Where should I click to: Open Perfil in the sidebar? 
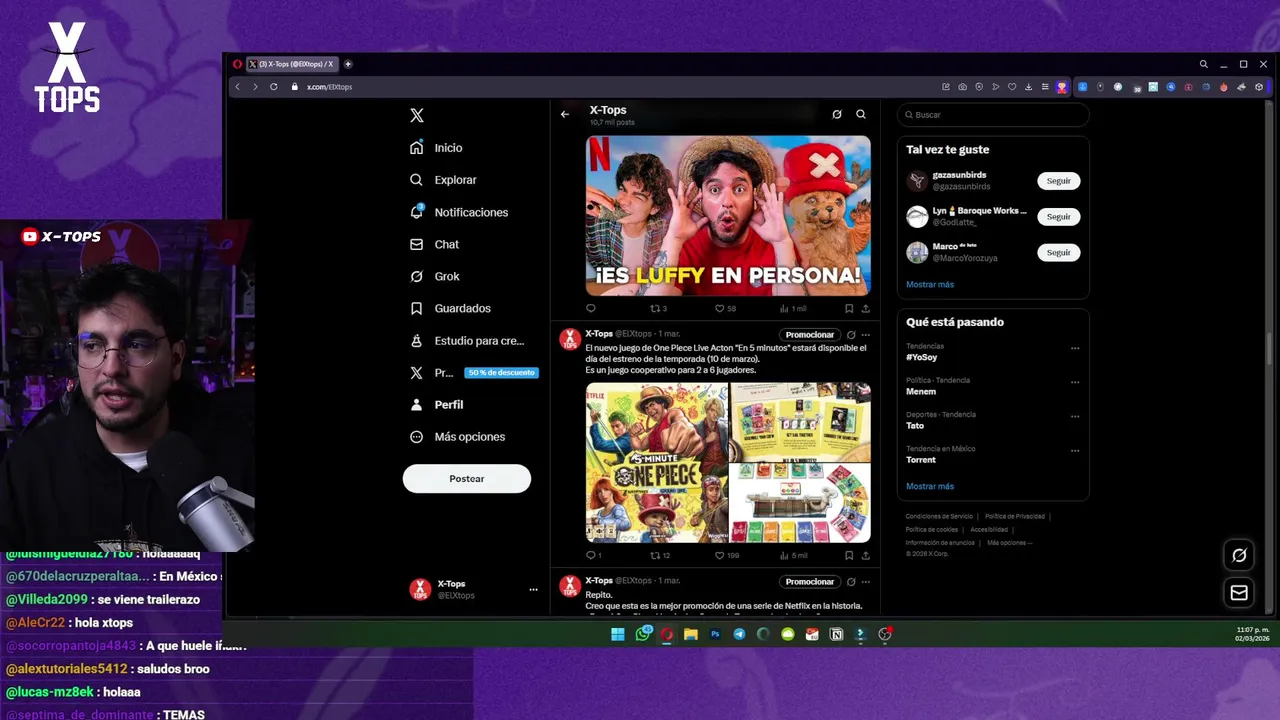tap(437, 404)
